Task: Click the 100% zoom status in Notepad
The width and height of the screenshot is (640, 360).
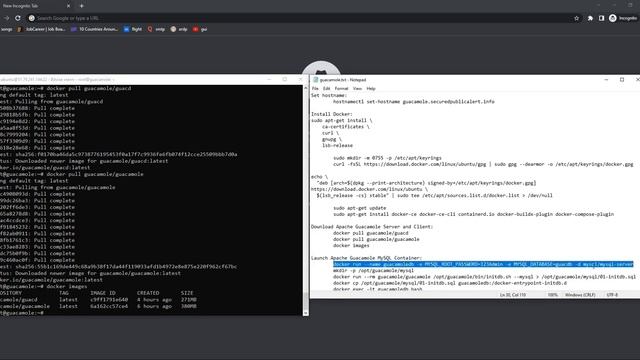Action: pyautogui.click(x=552, y=295)
